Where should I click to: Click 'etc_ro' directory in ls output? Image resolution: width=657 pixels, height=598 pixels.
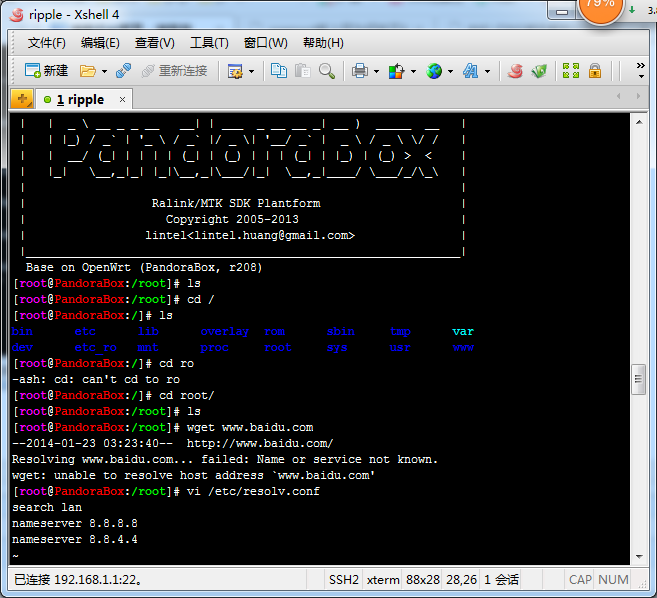click(96, 348)
